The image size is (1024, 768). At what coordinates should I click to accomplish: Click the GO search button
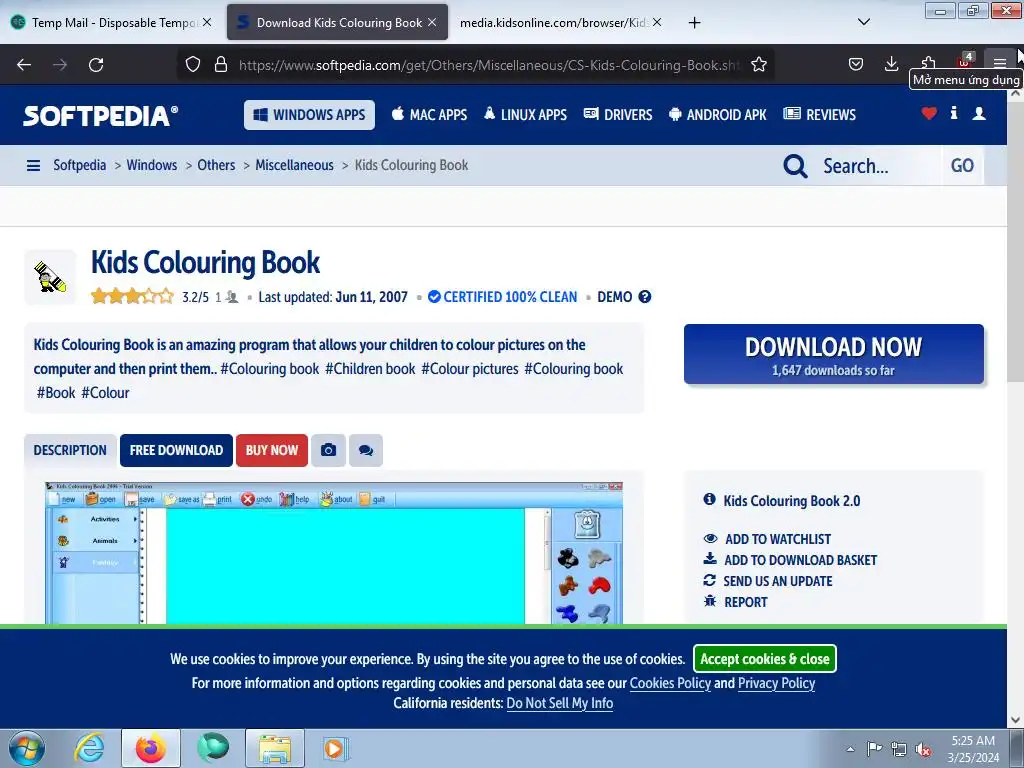[963, 166]
